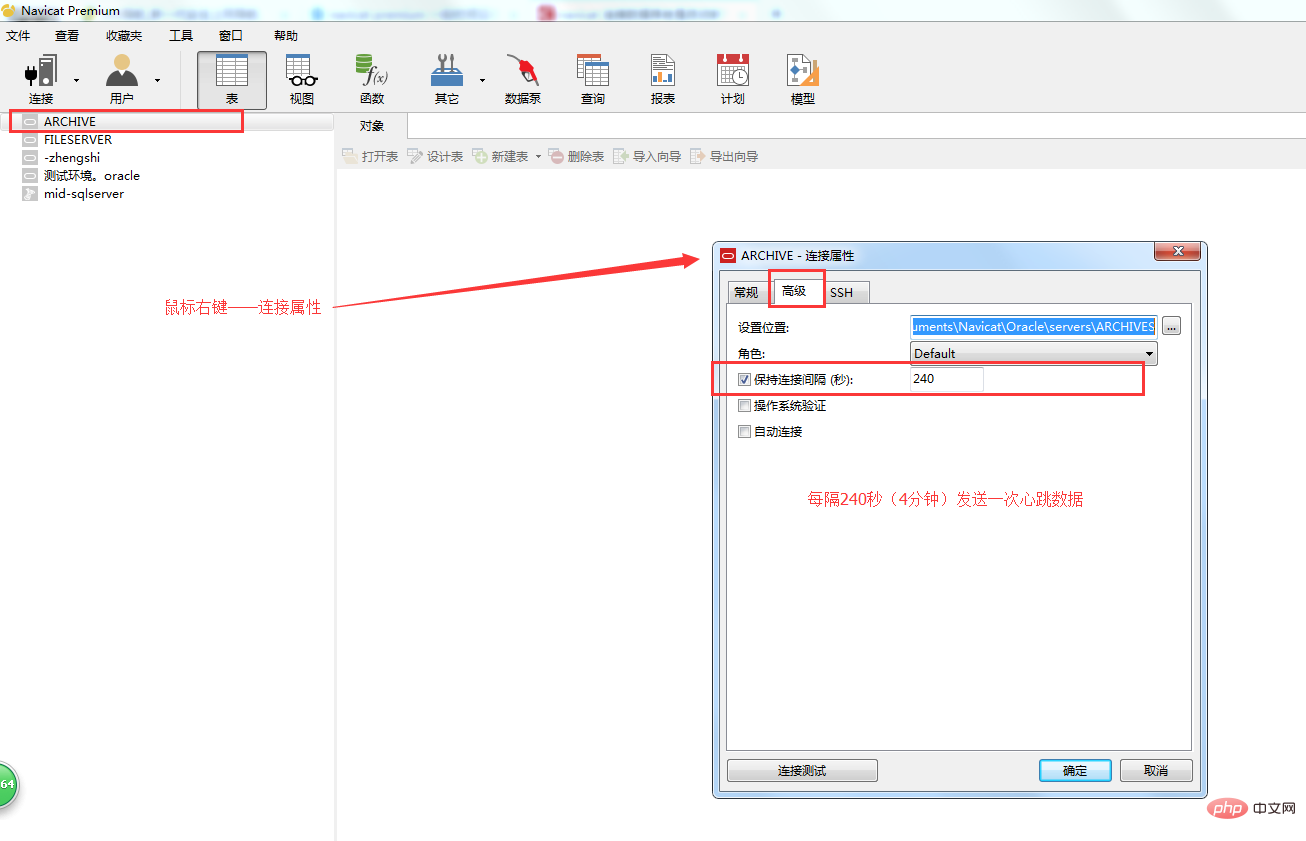Viewport: 1306px width, 841px height.
Task: Enable Auto connect (自动连接) checkbox
Action: [744, 432]
